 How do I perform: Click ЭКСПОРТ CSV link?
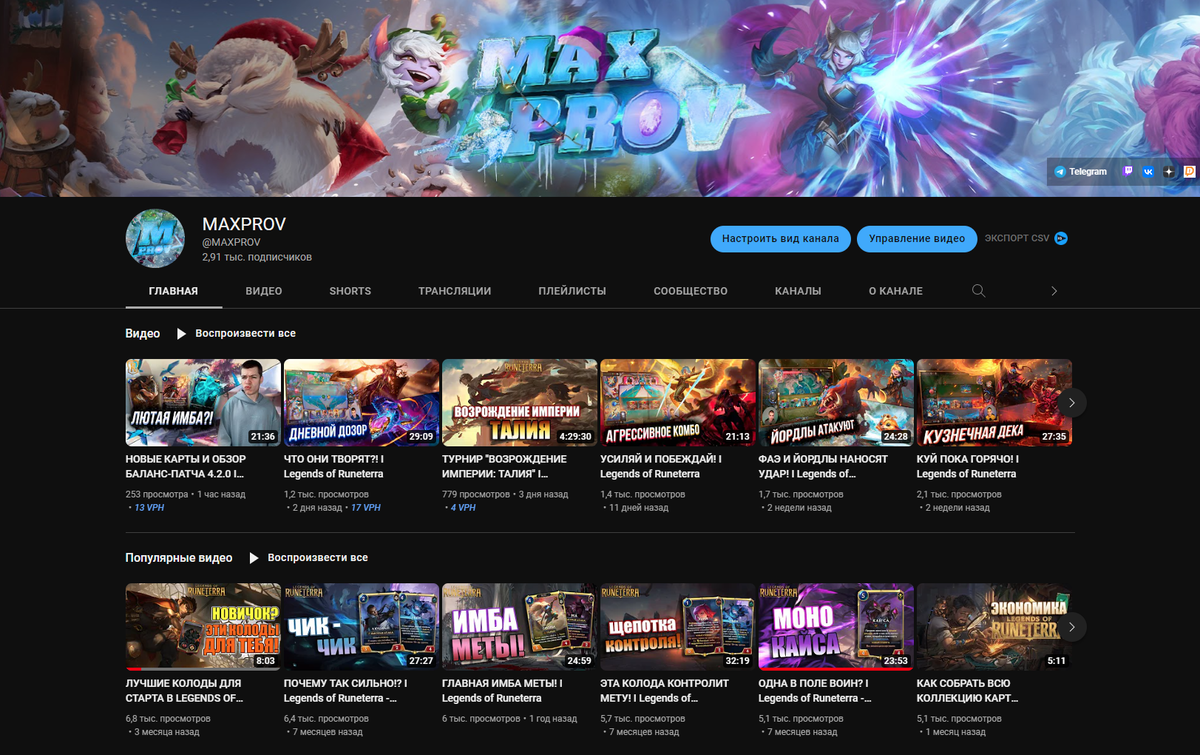[x=1017, y=238]
